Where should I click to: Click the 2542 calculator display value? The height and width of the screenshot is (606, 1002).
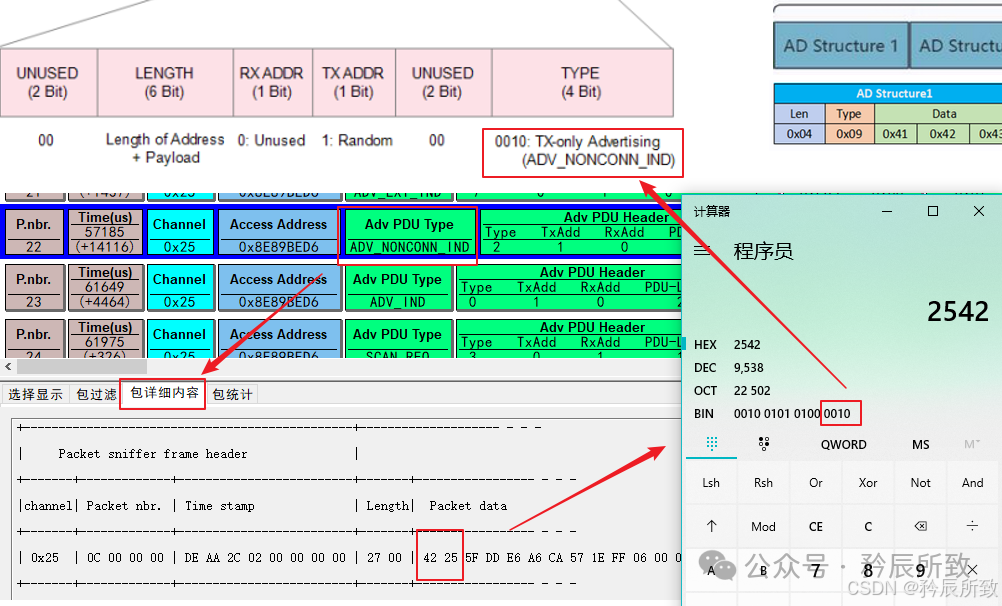pyautogui.click(x=957, y=311)
